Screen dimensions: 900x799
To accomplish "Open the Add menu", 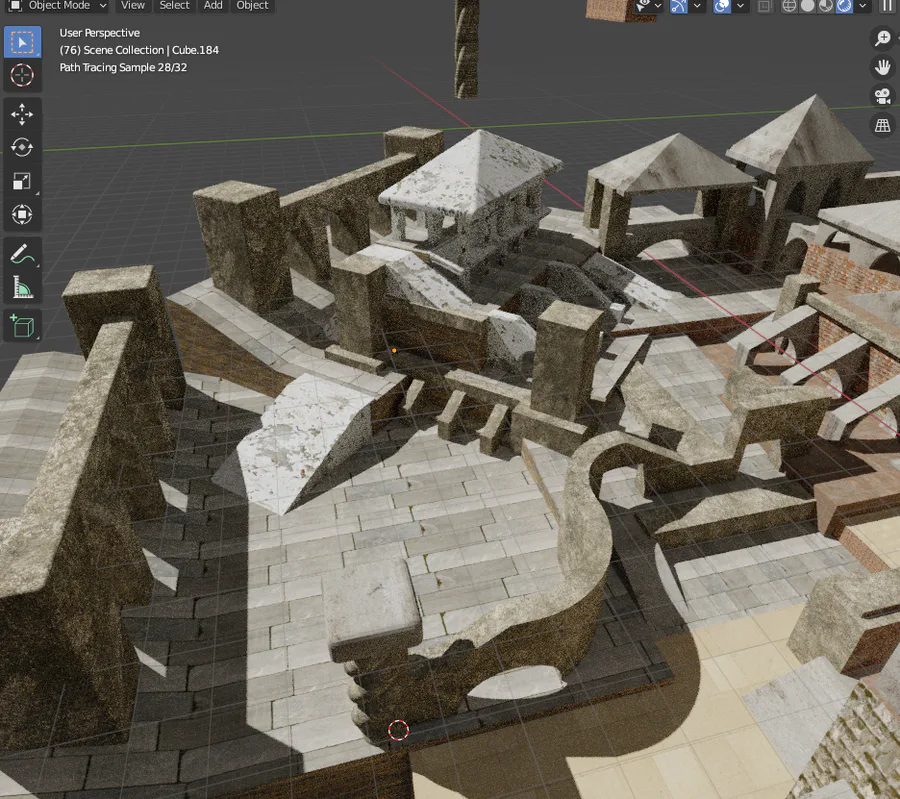I will (213, 6).
